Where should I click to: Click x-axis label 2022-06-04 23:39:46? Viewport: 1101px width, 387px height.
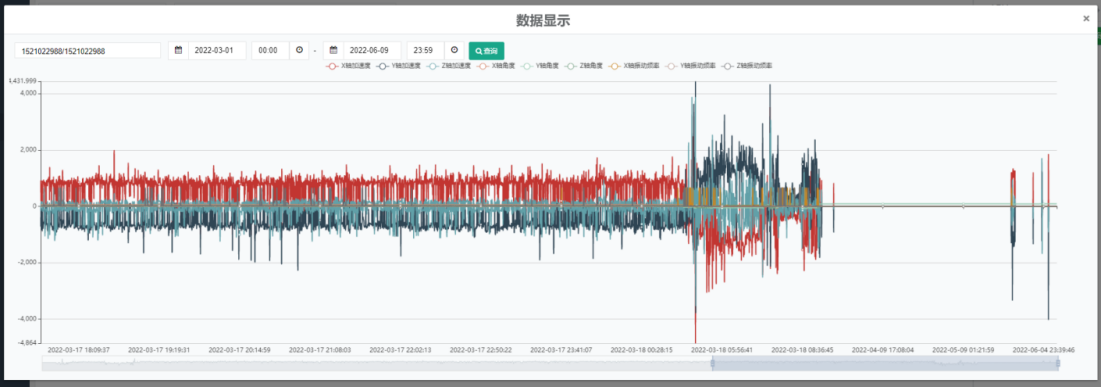[x=1043, y=349]
